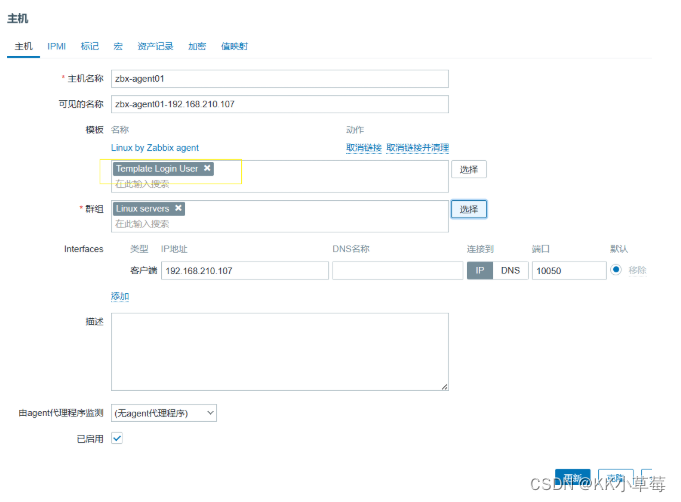
Task: Switch to the 主机 tab
Action: [23, 46]
